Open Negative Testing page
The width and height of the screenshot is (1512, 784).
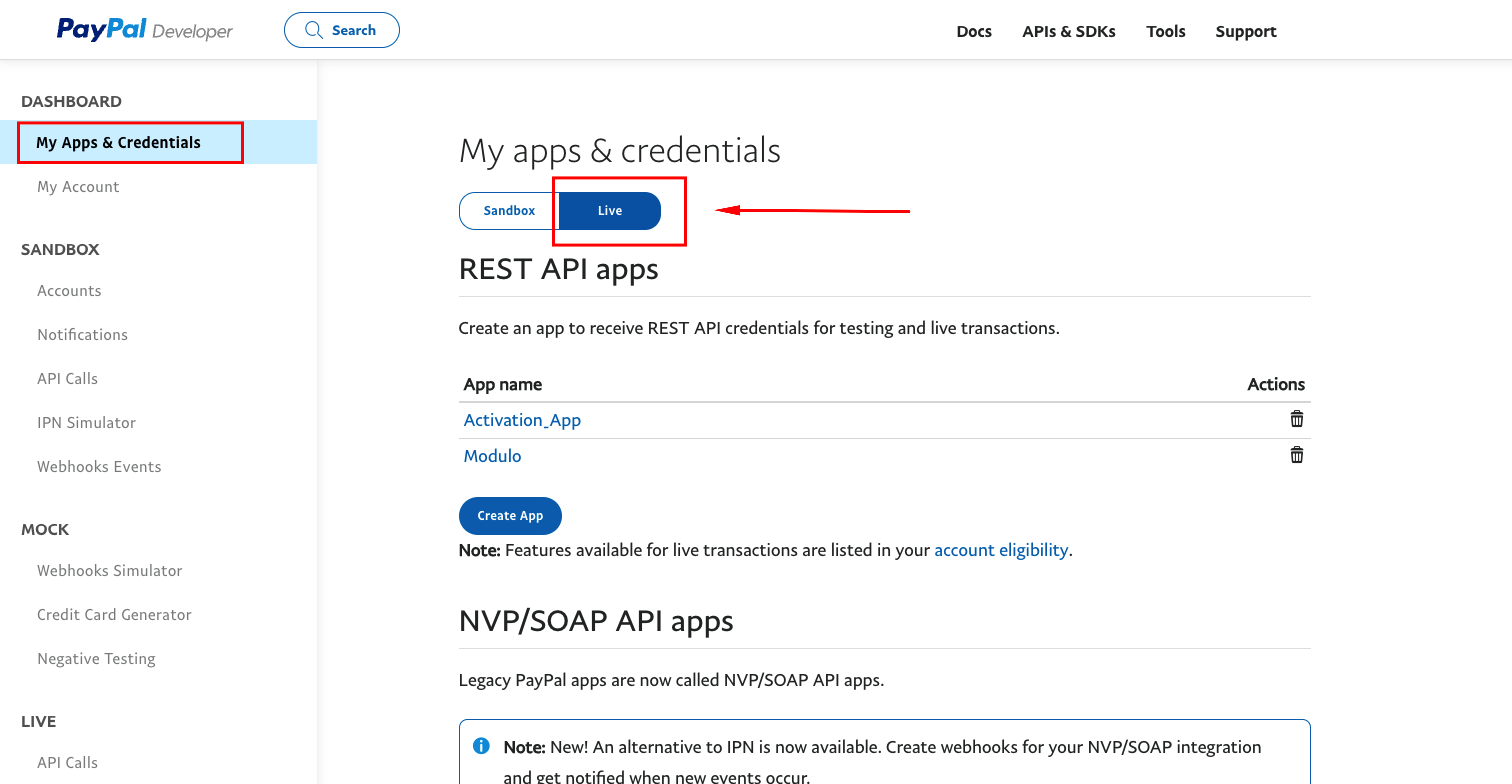(x=96, y=658)
